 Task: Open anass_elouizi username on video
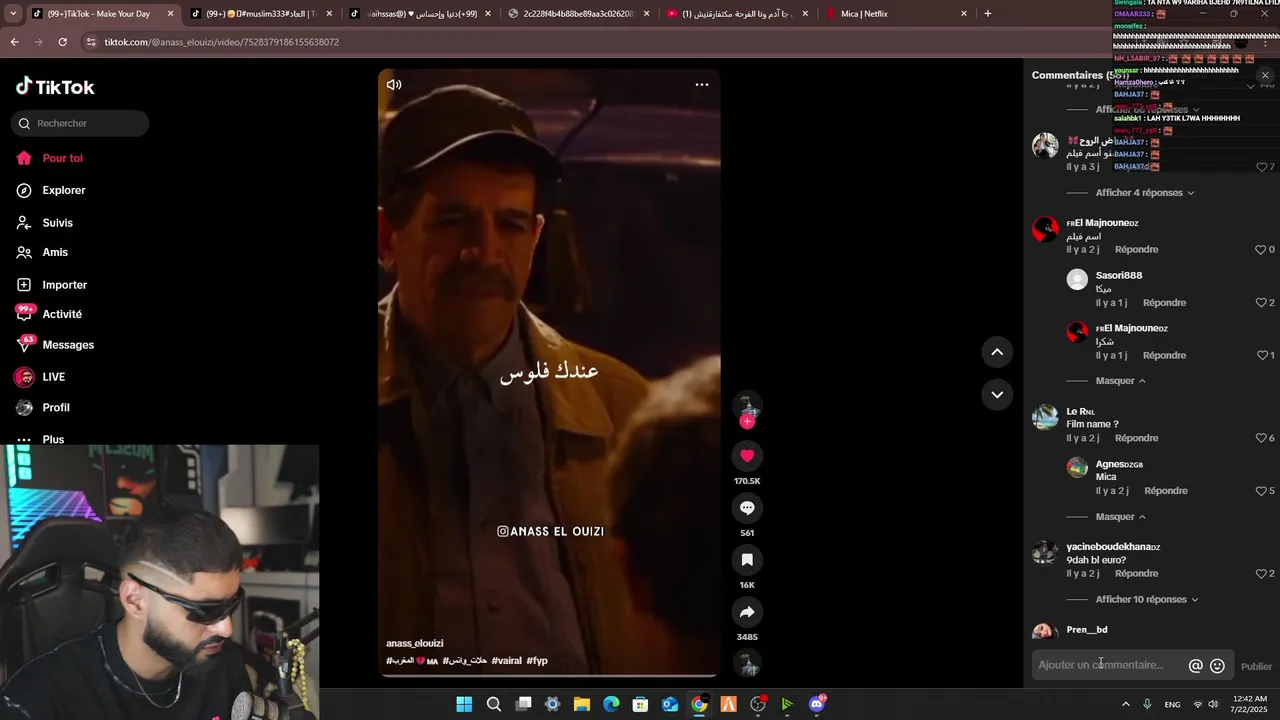click(414, 644)
